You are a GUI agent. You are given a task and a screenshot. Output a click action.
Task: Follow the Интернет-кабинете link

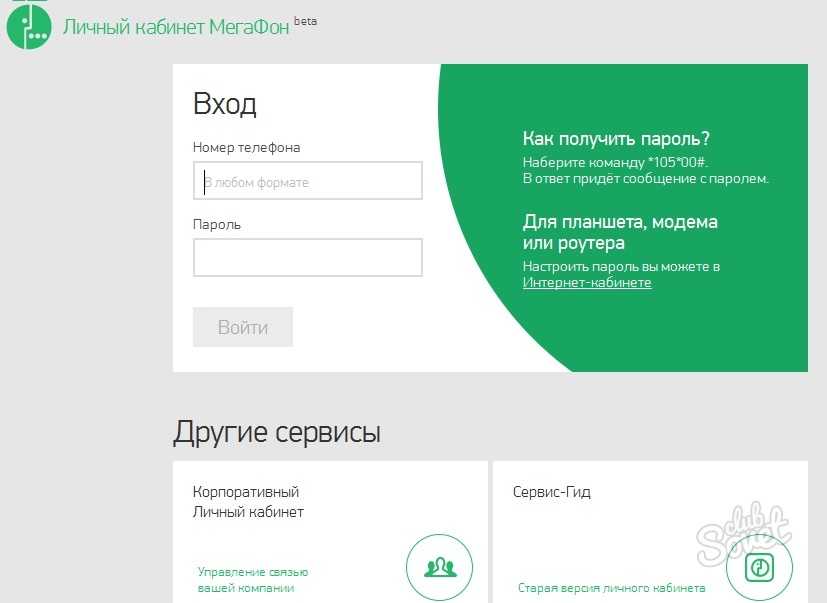[587, 283]
